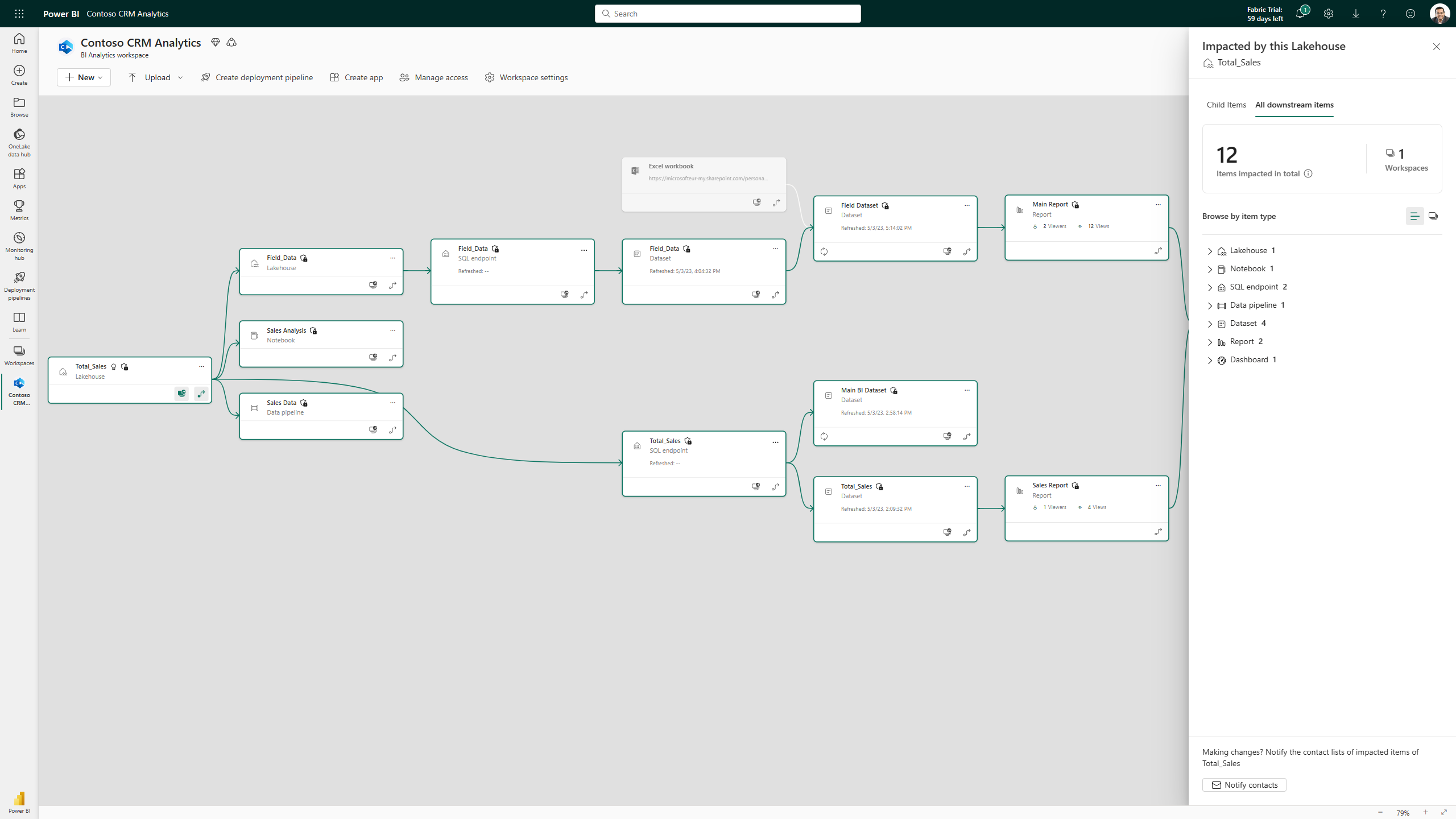
Task: Select All downstream items tab
Action: 1294,105
